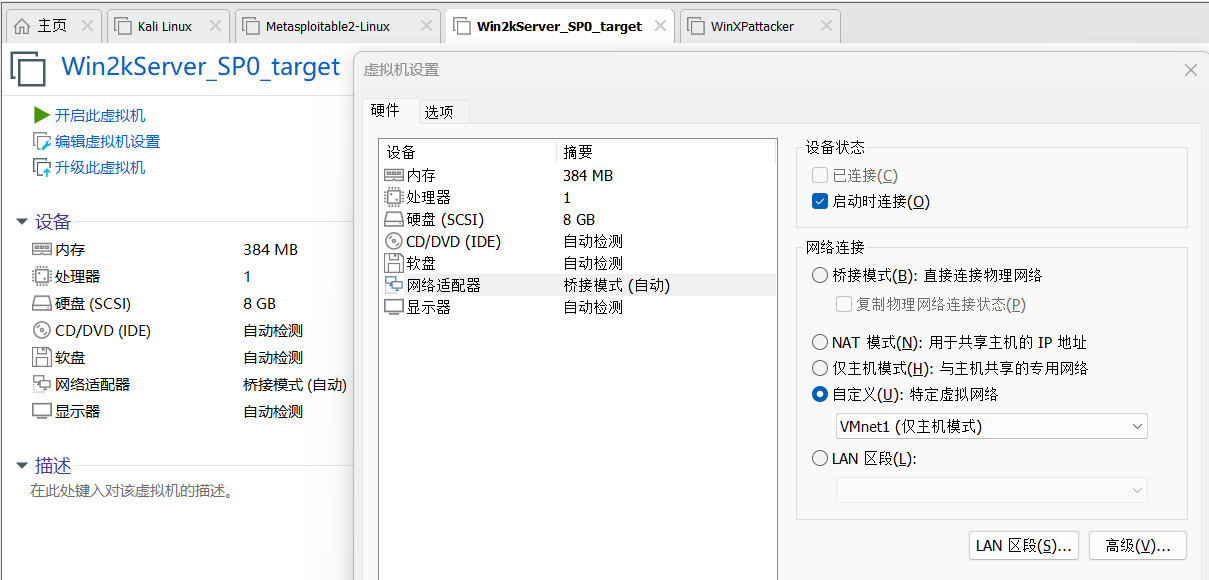Click the 高级(V)... button
1209x580 pixels.
pos(1137,545)
